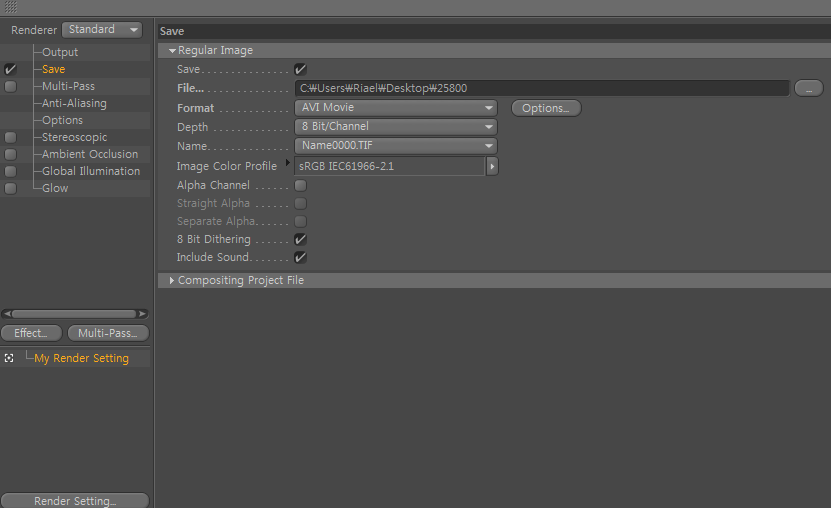Click the My Render Setting preset icon

pyautogui.click(x=9, y=358)
